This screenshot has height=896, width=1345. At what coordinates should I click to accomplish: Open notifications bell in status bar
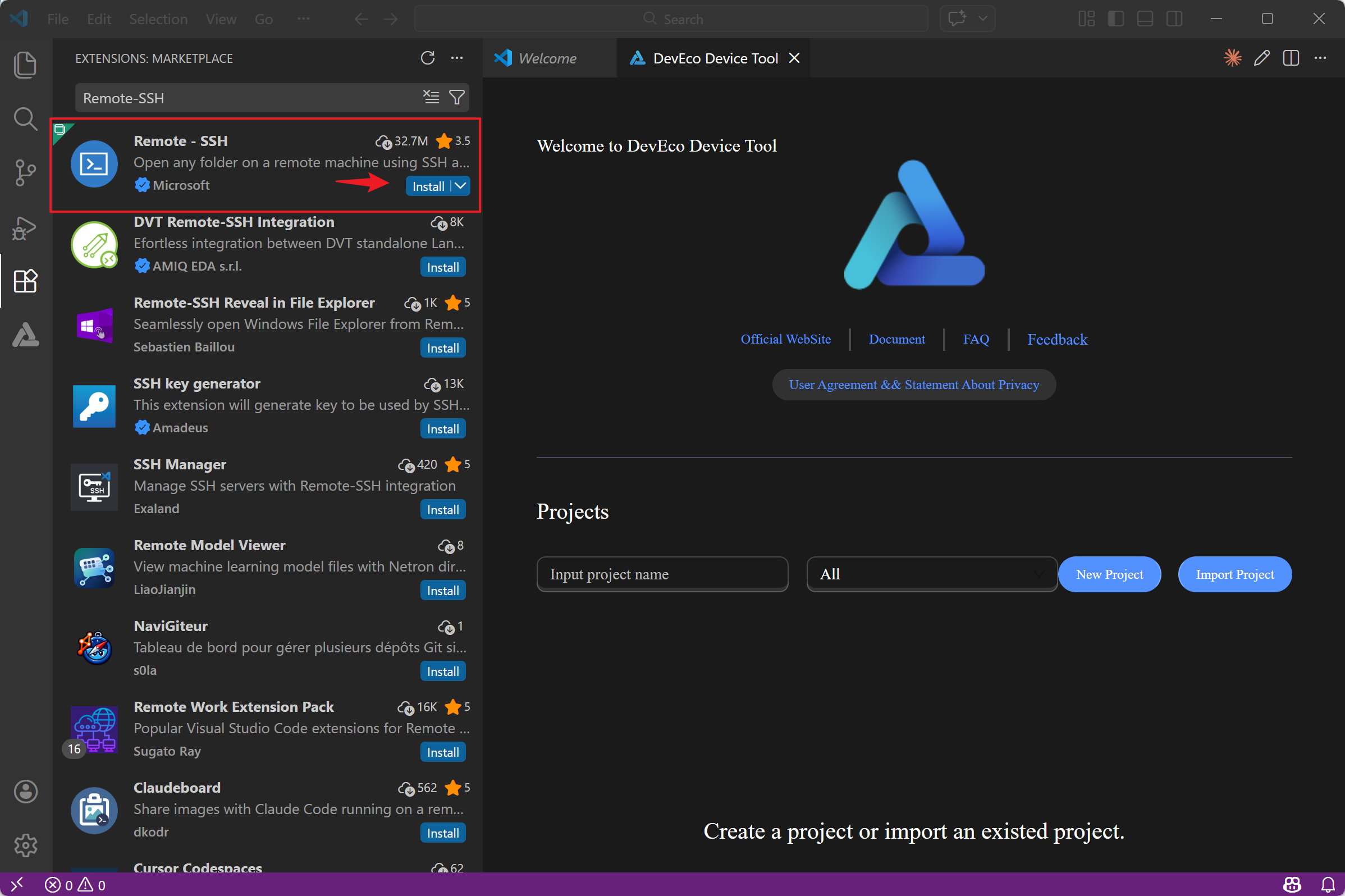click(x=1328, y=885)
